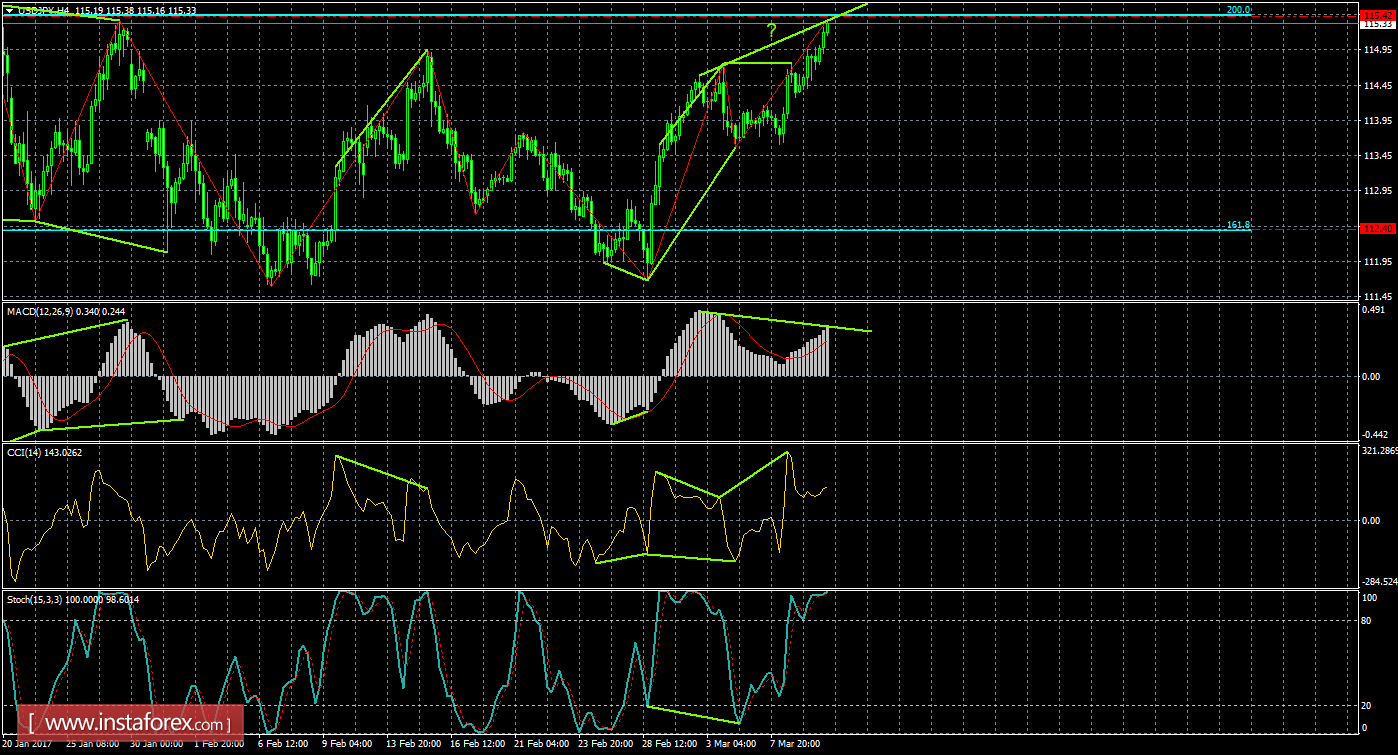The width and height of the screenshot is (1398, 755).
Task: Click the 13 Feb 20:00 time label
Action: [x=413, y=745]
